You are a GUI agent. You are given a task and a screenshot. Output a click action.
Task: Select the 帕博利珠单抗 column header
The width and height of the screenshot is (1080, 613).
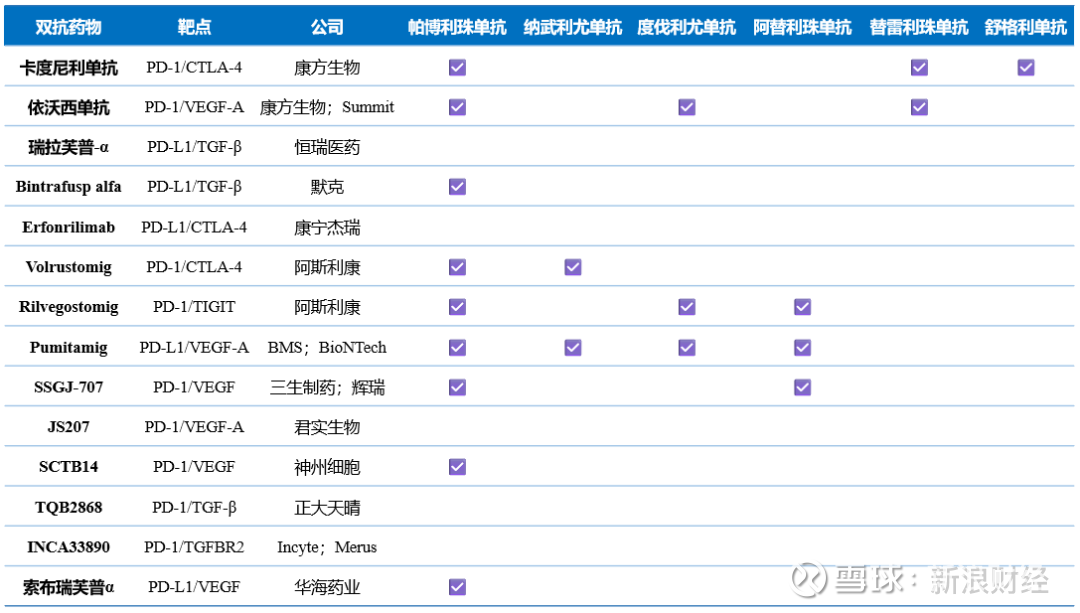457,27
